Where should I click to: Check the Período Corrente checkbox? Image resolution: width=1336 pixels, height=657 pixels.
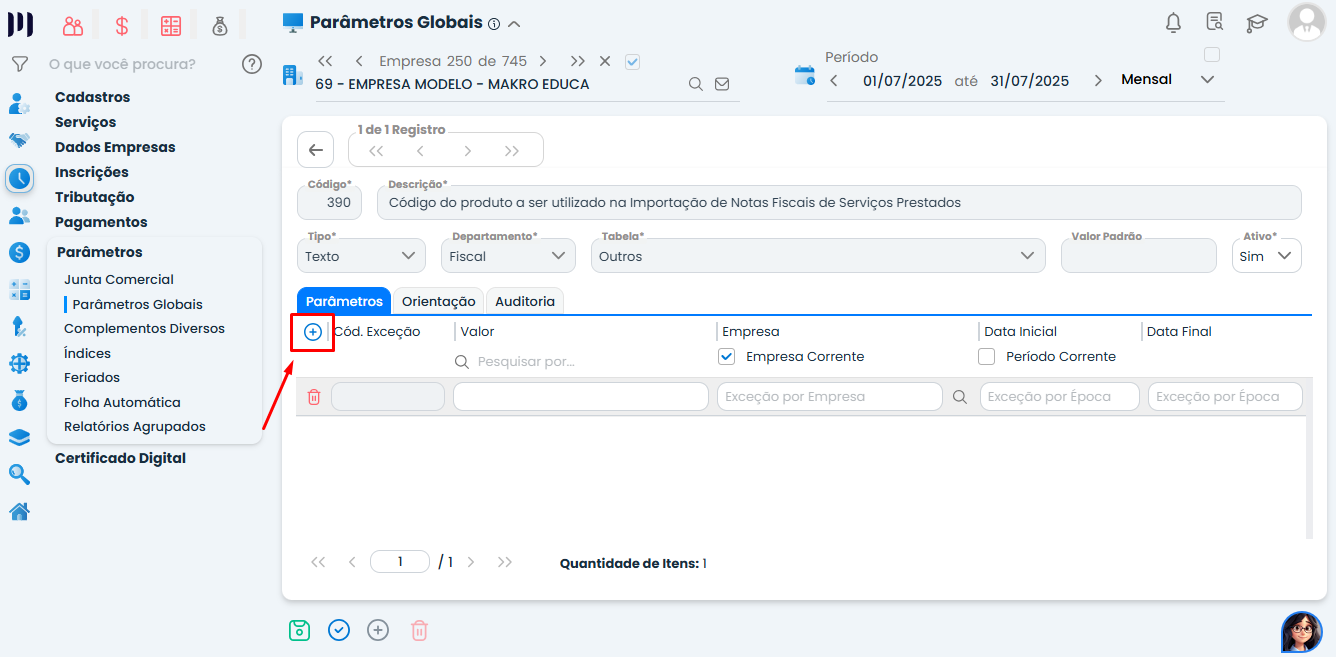(986, 356)
